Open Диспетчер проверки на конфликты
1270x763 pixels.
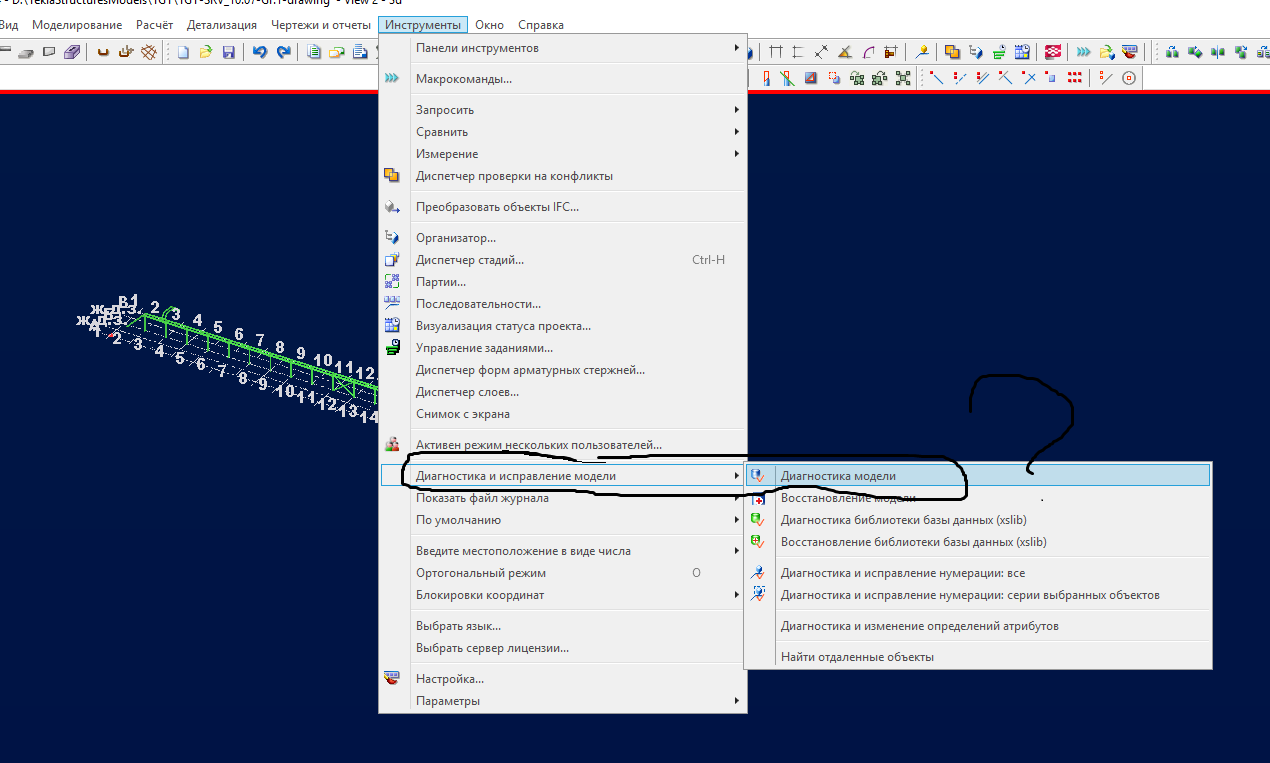(514, 176)
